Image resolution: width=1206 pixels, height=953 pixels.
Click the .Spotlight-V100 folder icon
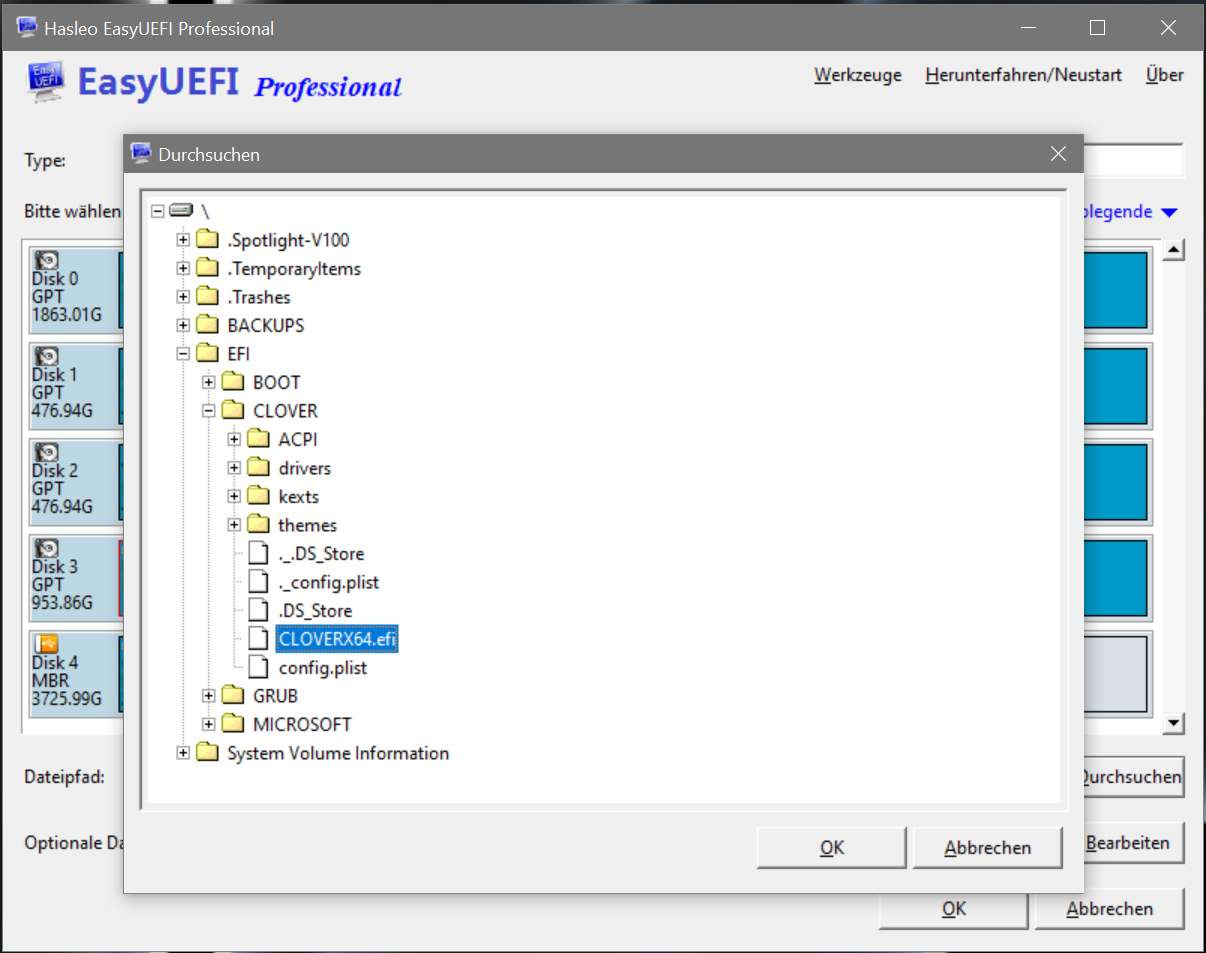207,240
